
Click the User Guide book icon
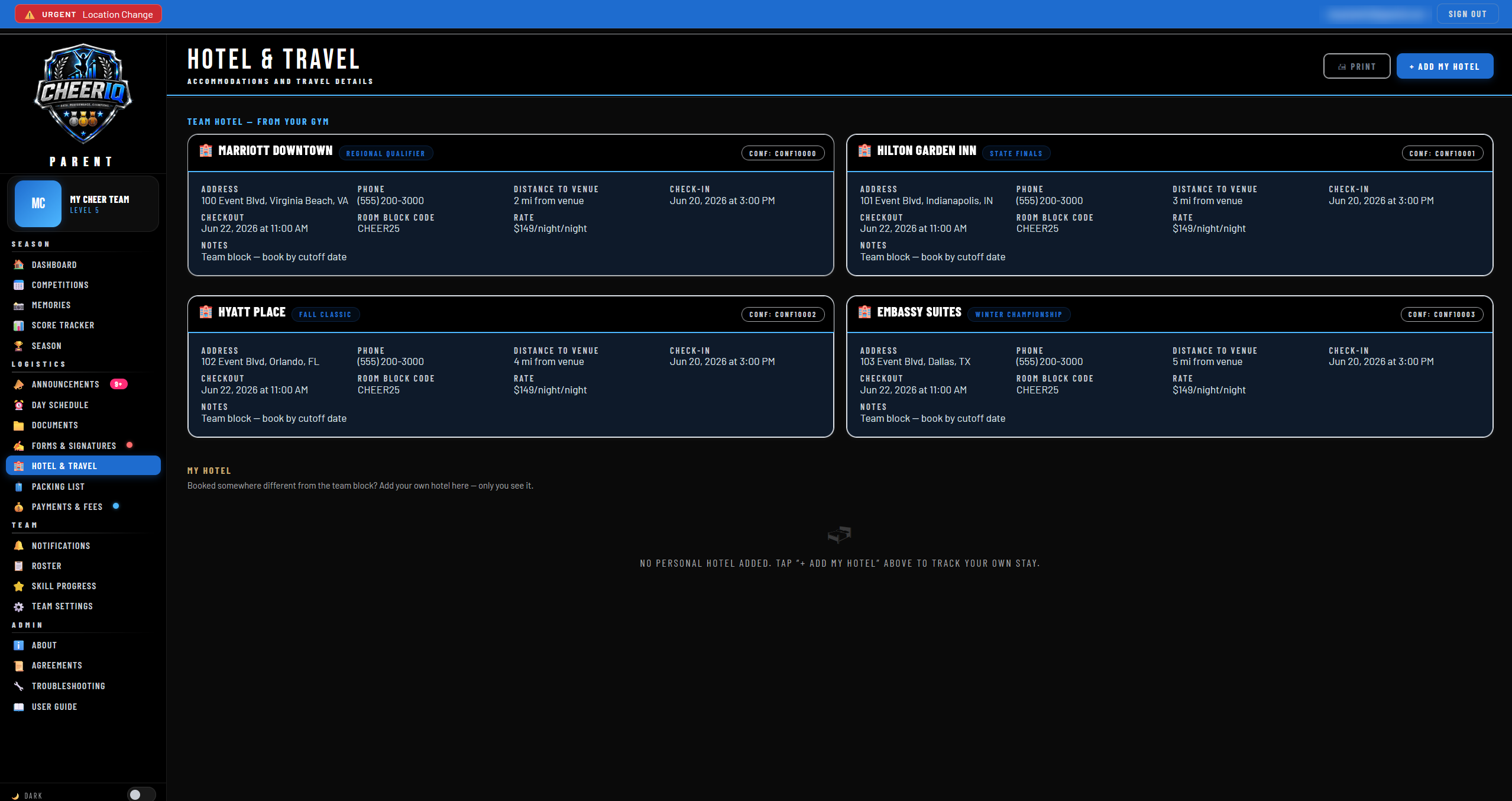(x=19, y=707)
